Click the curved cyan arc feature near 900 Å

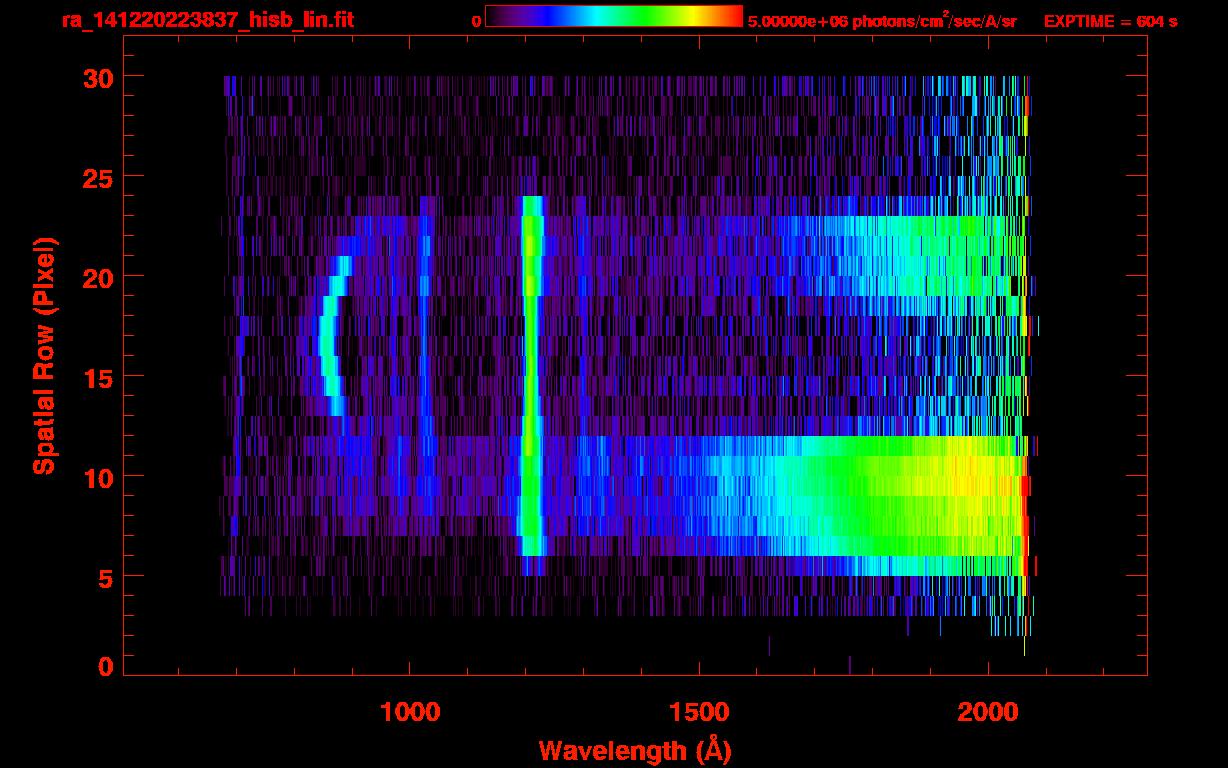tap(333, 336)
